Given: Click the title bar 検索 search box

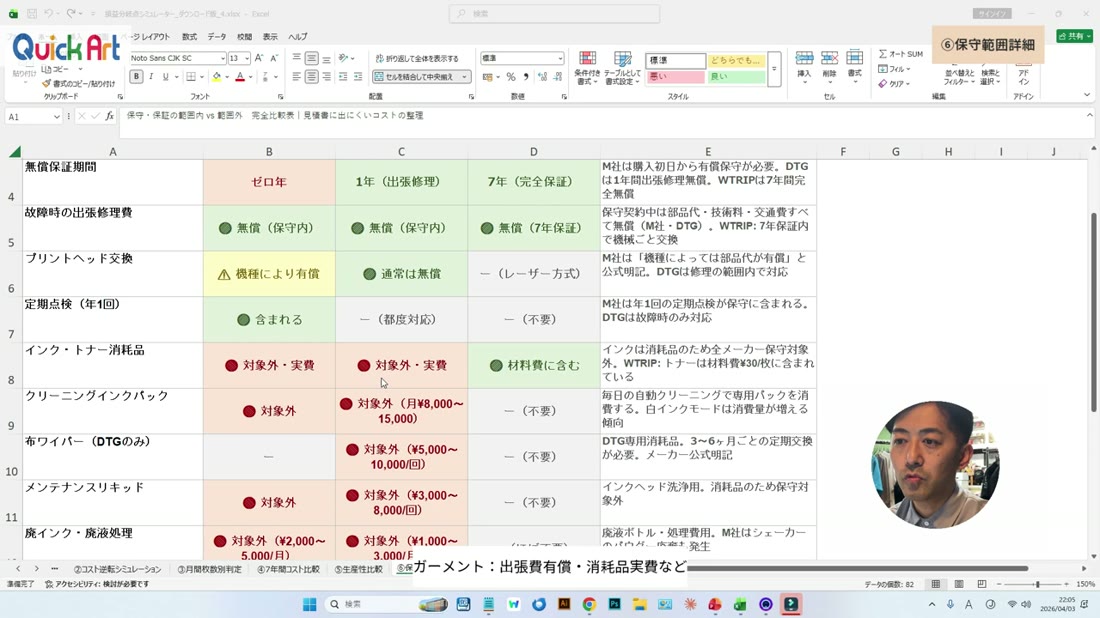Looking at the screenshot, I should tap(554, 13).
